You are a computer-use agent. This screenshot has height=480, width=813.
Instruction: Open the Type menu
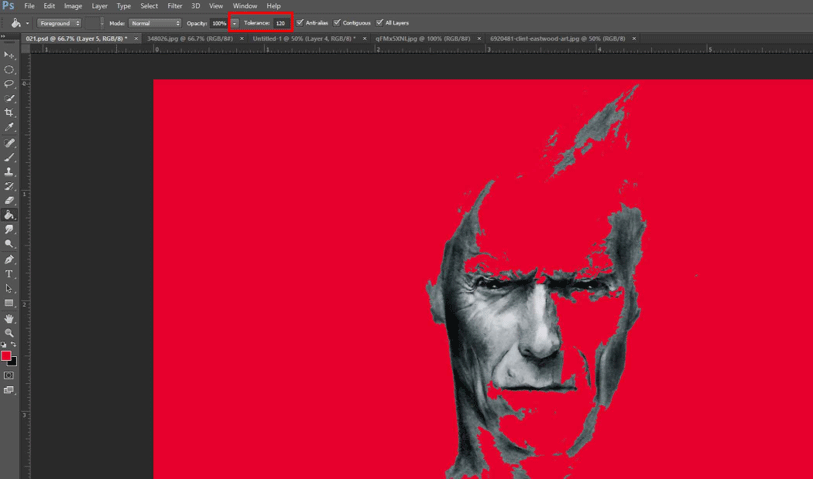tap(124, 6)
